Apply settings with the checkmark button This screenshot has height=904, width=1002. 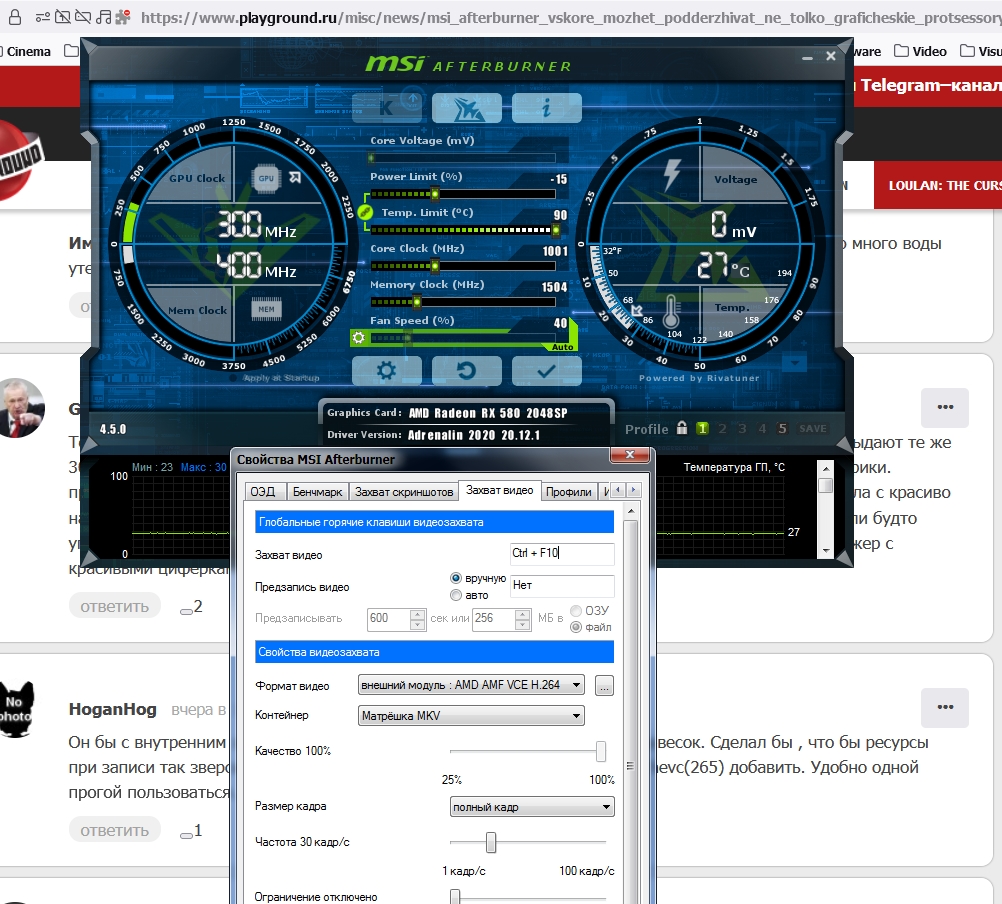point(546,370)
